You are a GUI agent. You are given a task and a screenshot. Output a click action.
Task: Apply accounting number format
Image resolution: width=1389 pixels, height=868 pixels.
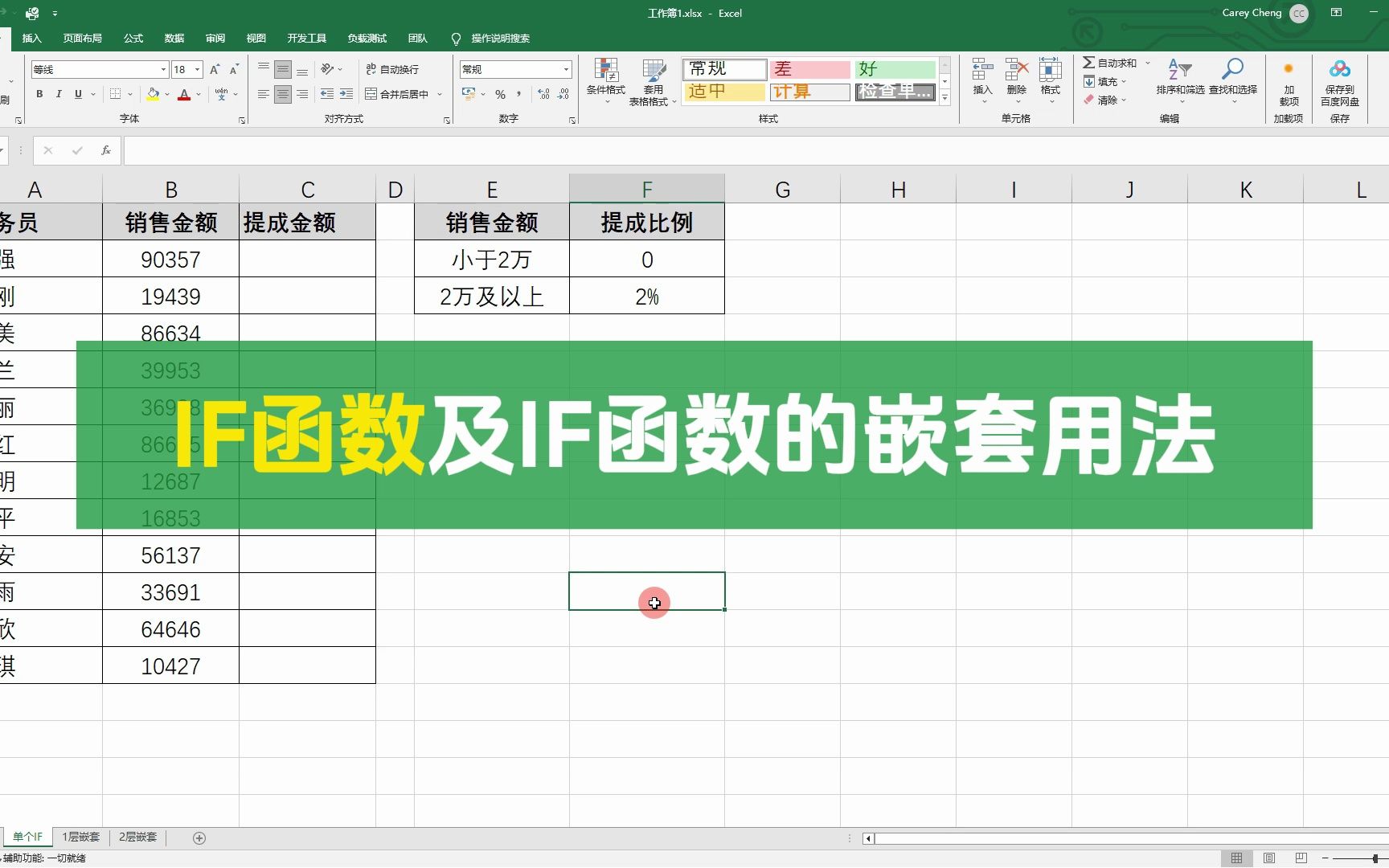click(469, 94)
